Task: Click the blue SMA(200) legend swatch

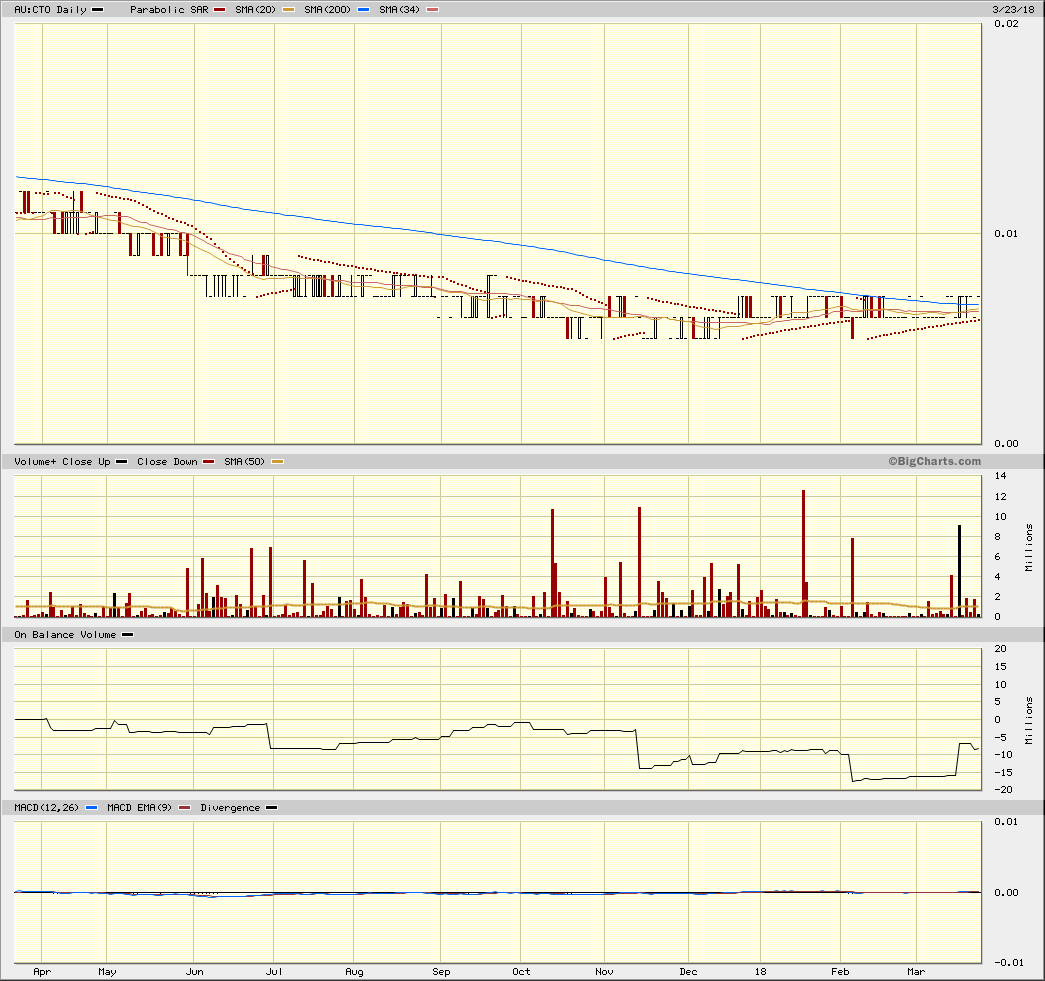Action: coord(363,10)
